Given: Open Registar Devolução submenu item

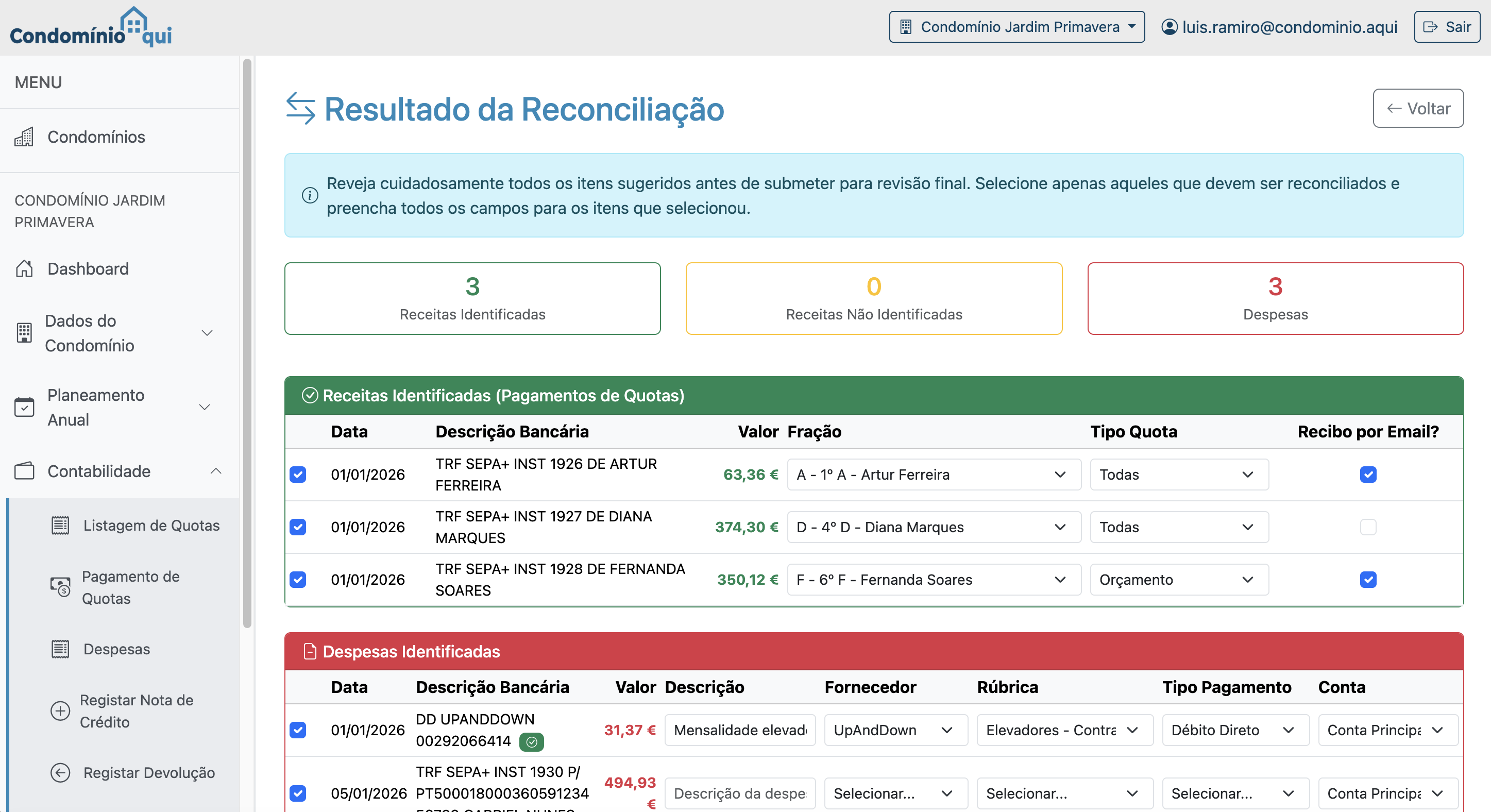Looking at the screenshot, I should point(124,773).
